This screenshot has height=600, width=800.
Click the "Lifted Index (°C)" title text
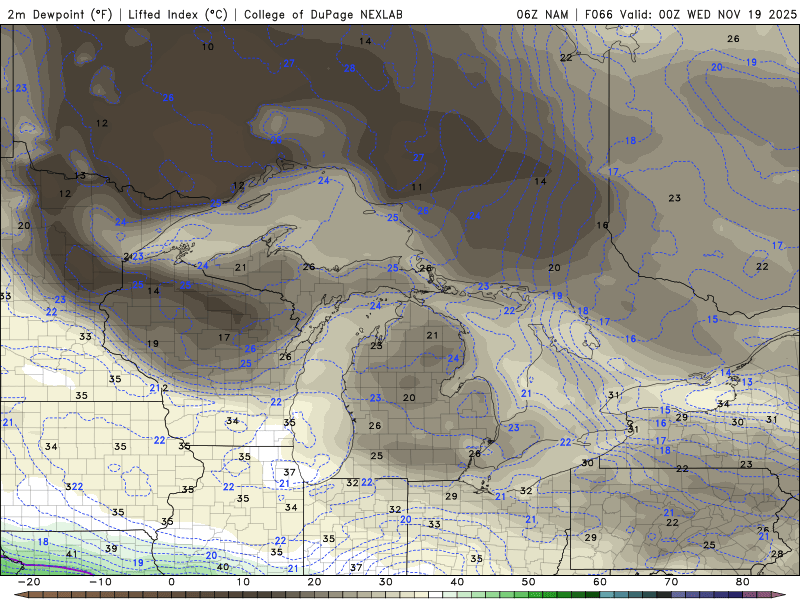tap(178, 14)
